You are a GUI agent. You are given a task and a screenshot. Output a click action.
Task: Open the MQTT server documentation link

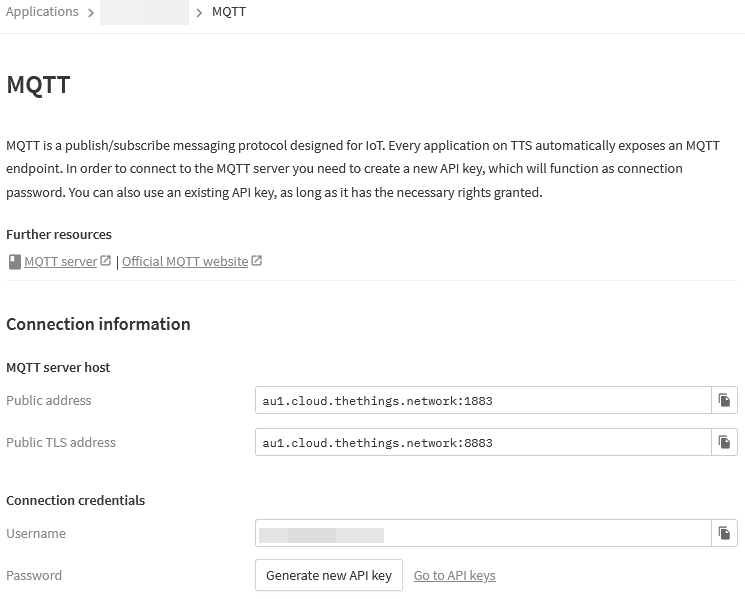pyautogui.click(x=60, y=262)
